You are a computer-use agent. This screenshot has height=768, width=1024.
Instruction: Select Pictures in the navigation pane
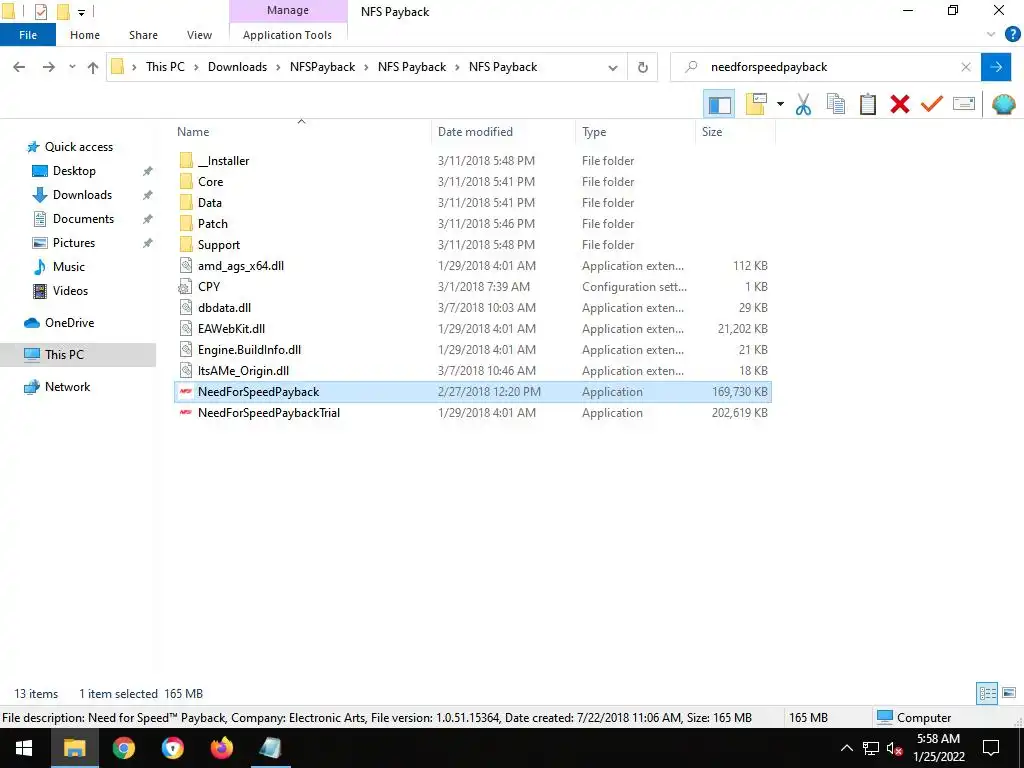coord(74,242)
